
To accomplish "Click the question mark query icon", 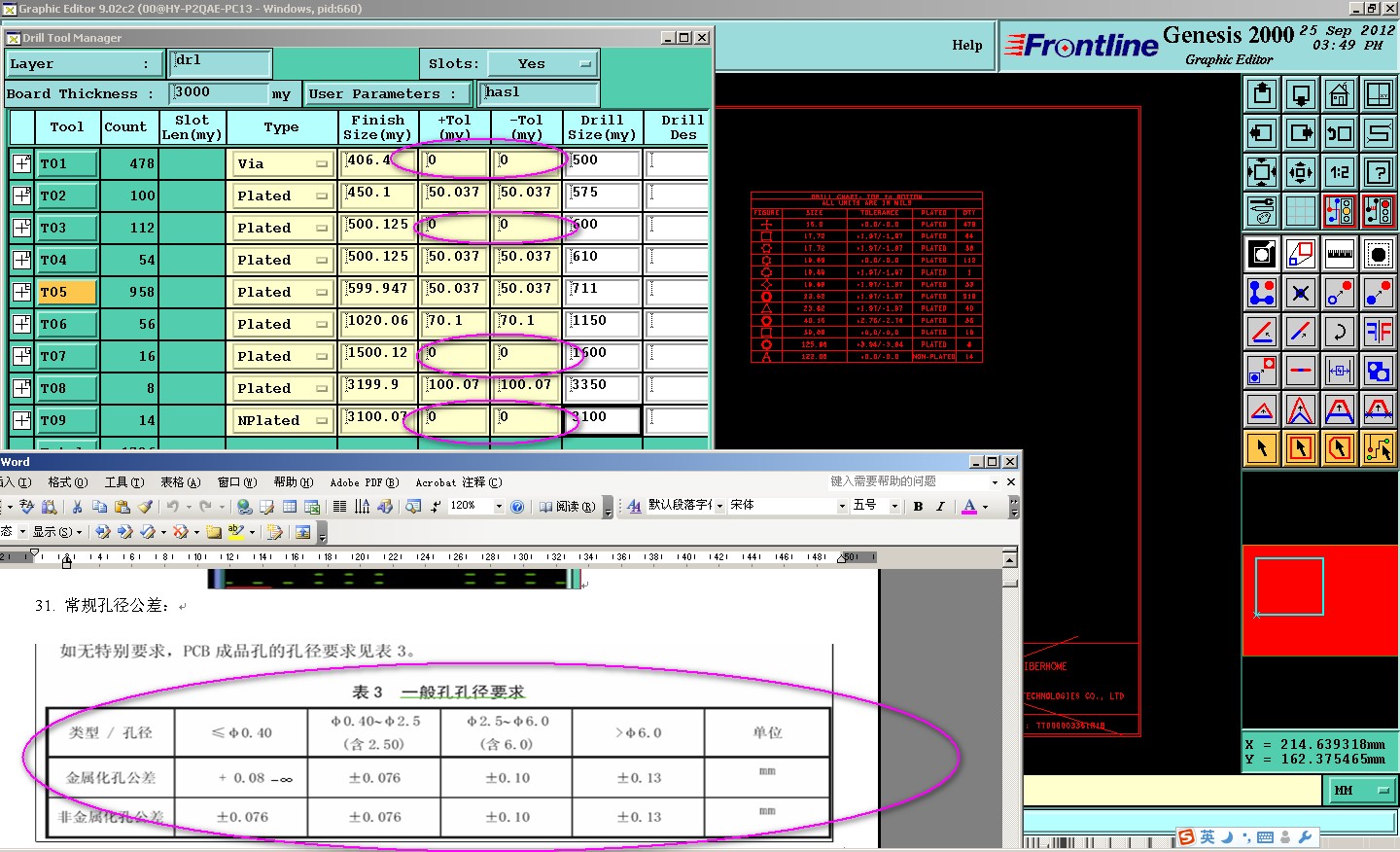I will tap(1379, 172).
